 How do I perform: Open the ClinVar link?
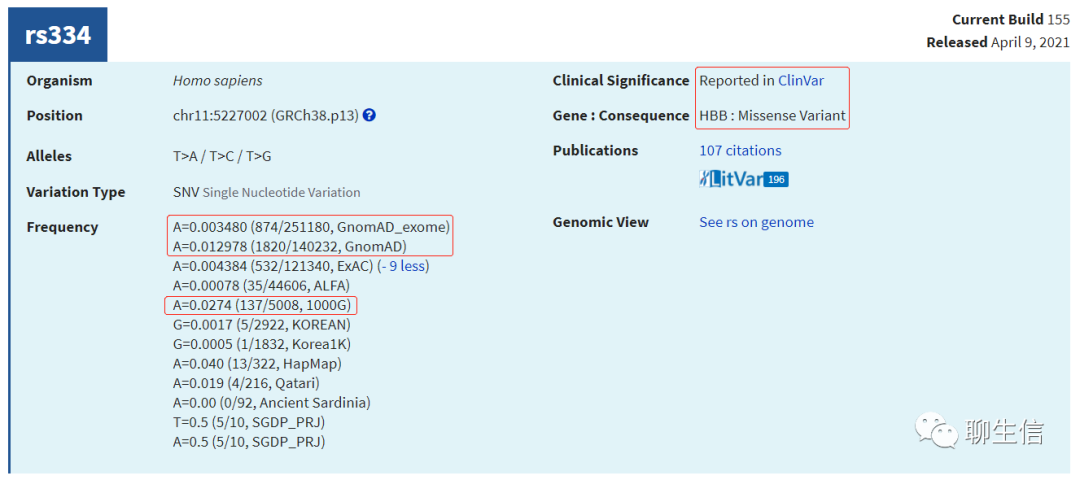point(801,81)
